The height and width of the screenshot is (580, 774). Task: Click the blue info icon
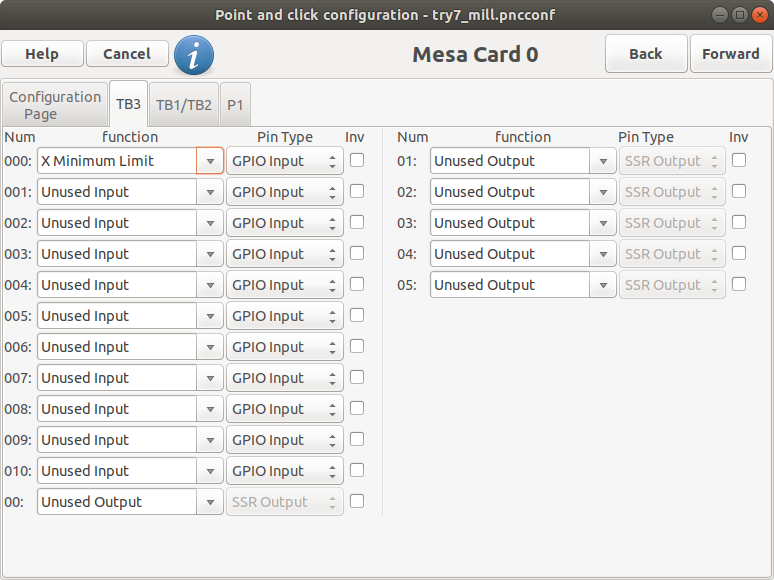pos(193,55)
